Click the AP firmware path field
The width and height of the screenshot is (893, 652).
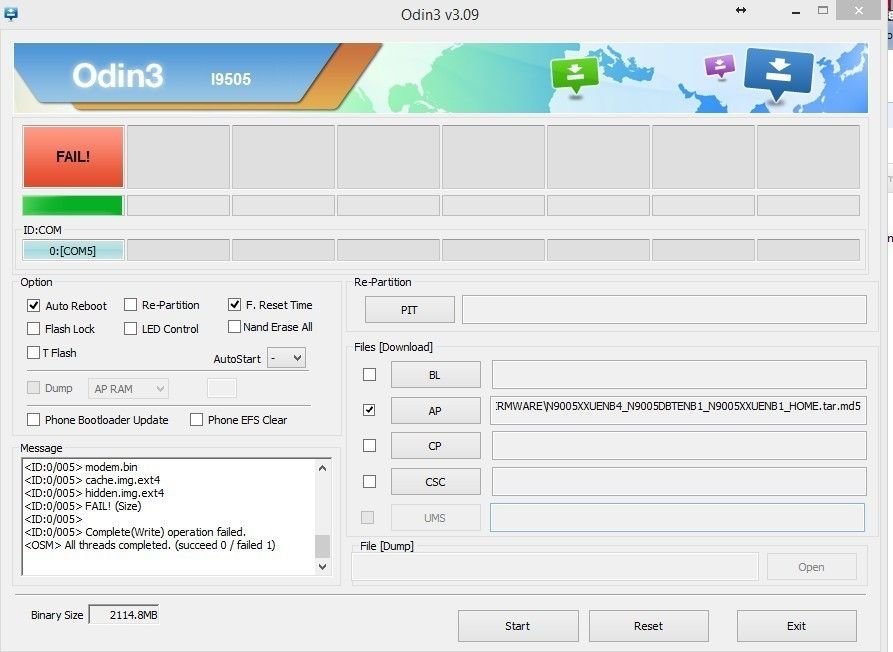click(679, 410)
